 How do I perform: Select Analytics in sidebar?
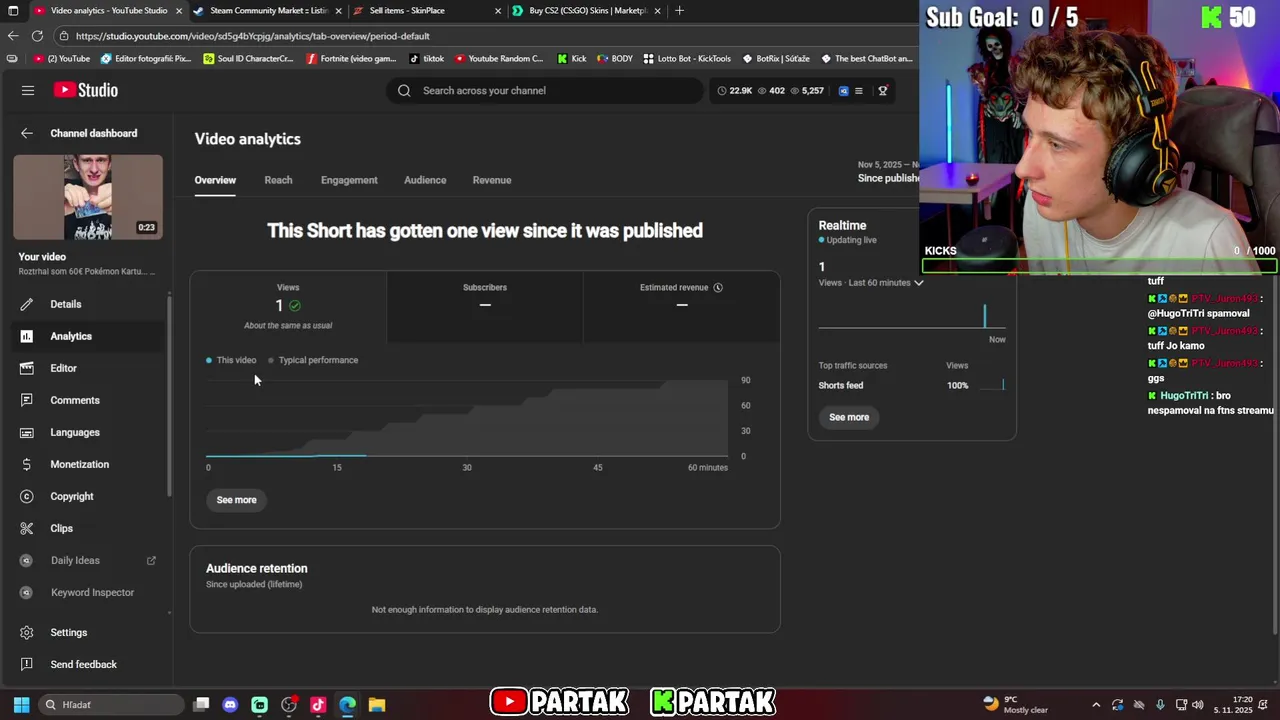[x=88, y=336]
